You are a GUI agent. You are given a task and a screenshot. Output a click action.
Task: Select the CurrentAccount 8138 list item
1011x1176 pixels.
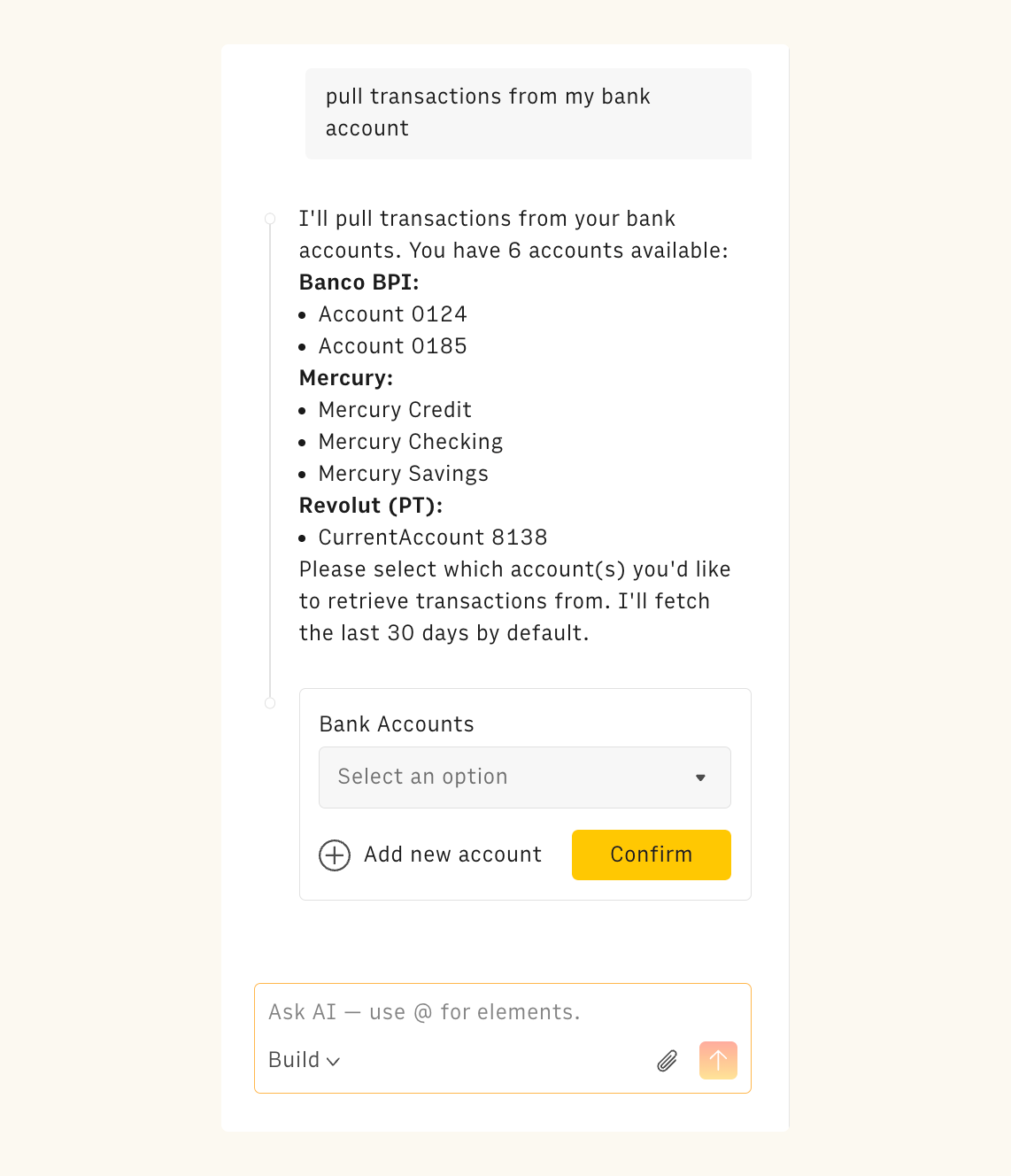(x=432, y=538)
